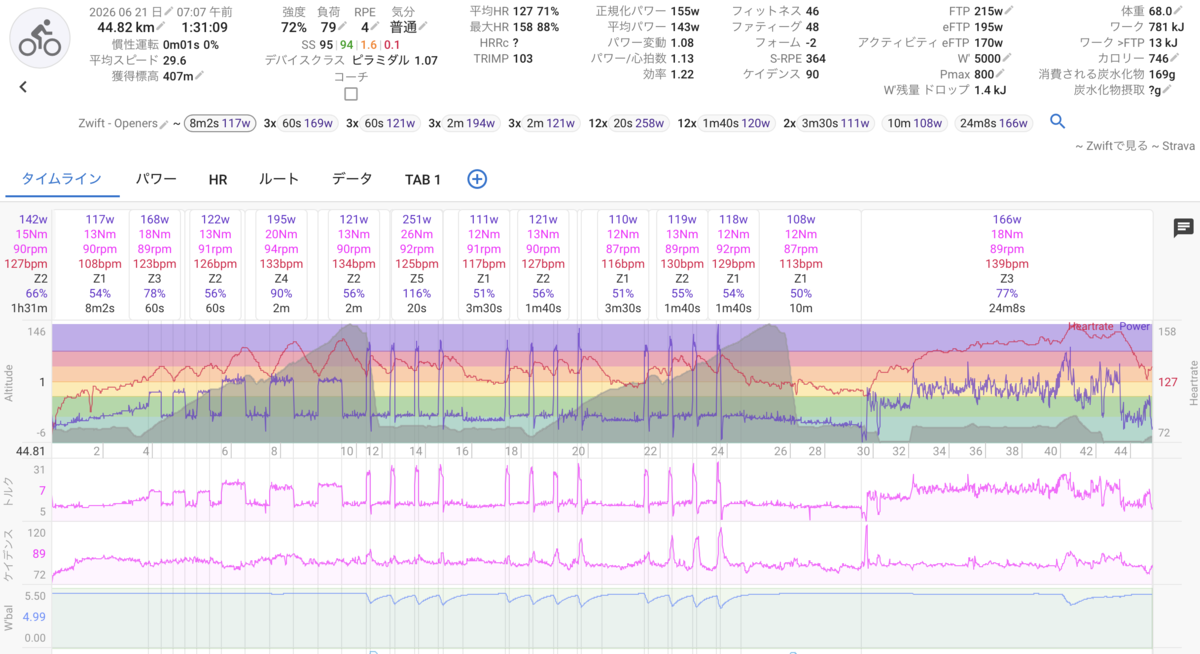Click the TRIMP 103 value
The width and height of the screenshot is (1200, 654).
pyautogui.click(x=523, y=59)
